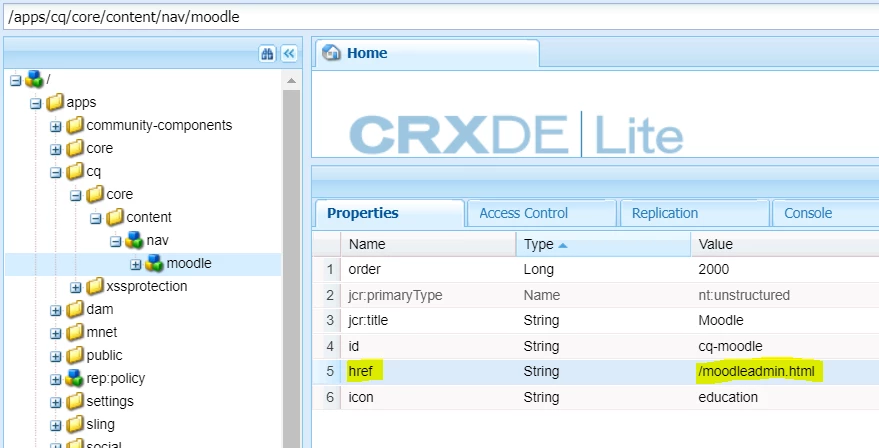Click the /moodleadmin.html value
This screenshot has width=879, height=448.
click(x=756, y=371)
